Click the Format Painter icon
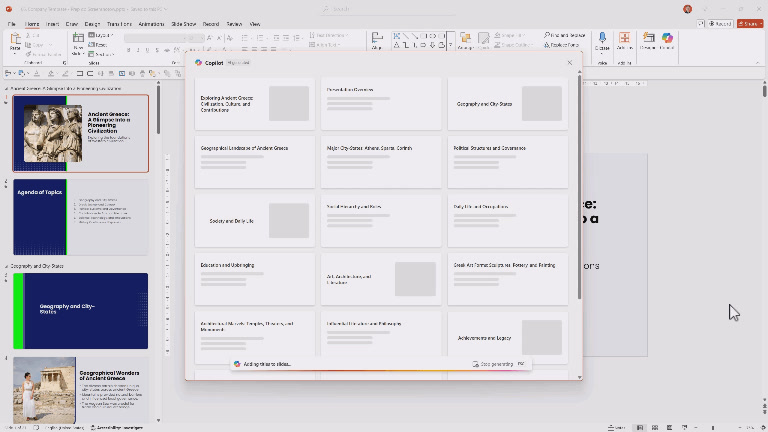 [28, 54]
